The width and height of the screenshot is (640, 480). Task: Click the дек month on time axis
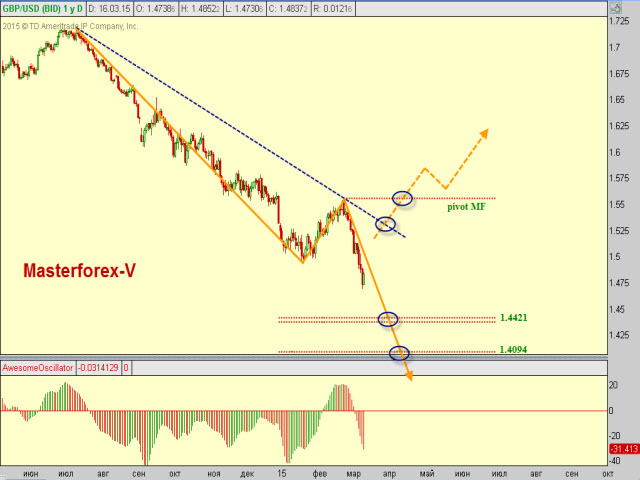click(x=247, y=474)
